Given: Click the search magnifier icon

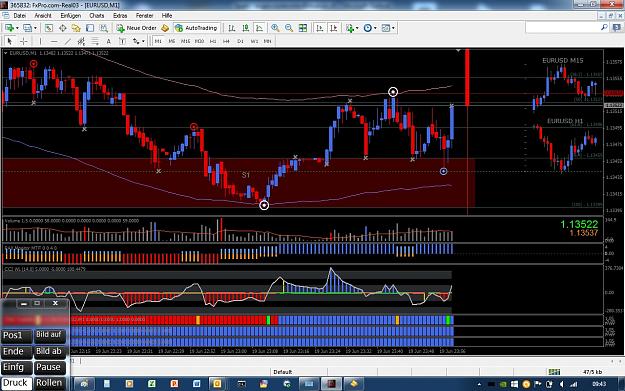Looking at the screenshot, I should coord(604,27).
